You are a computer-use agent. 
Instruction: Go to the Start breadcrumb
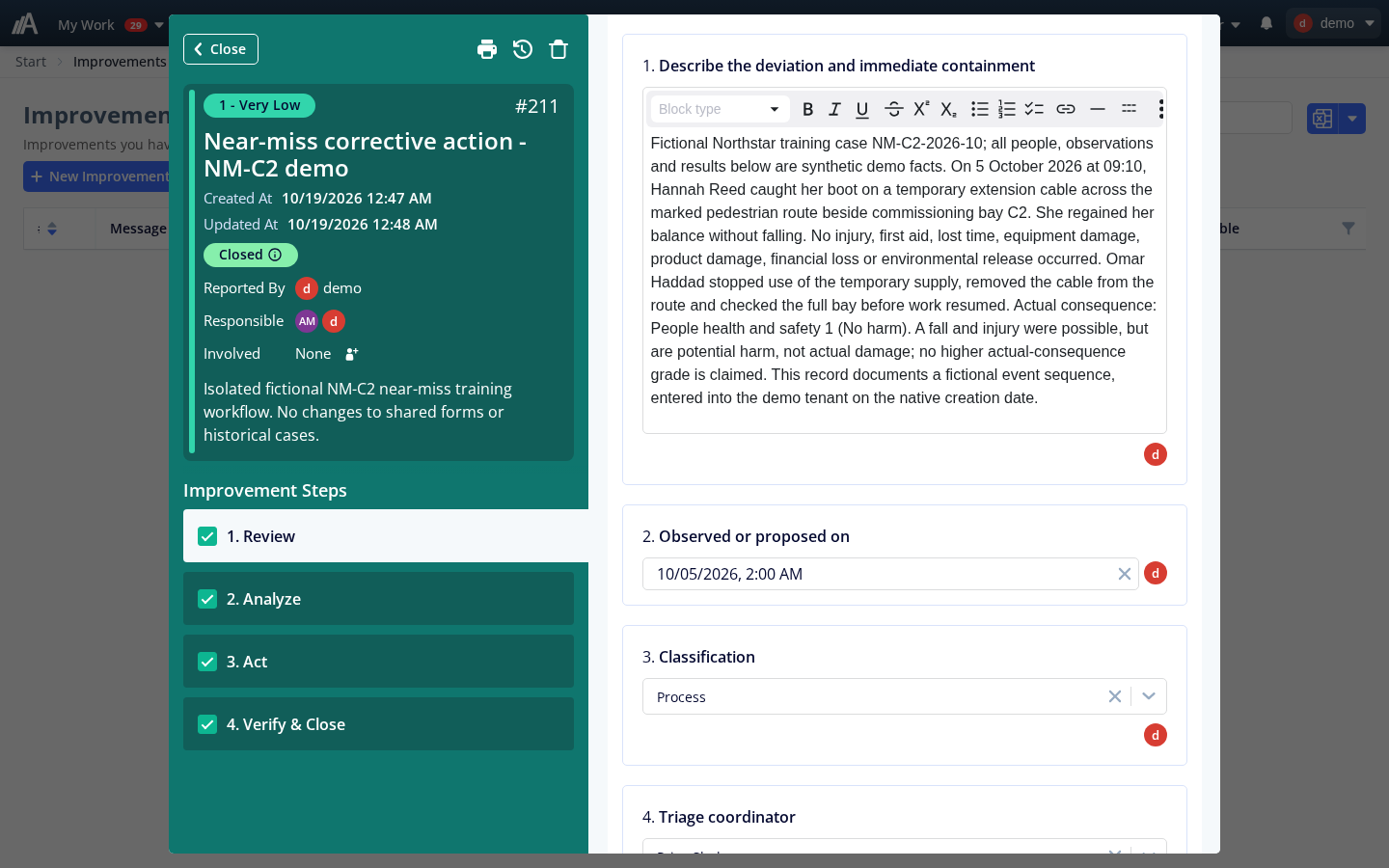pyautogui.click(x=31, y=62)
